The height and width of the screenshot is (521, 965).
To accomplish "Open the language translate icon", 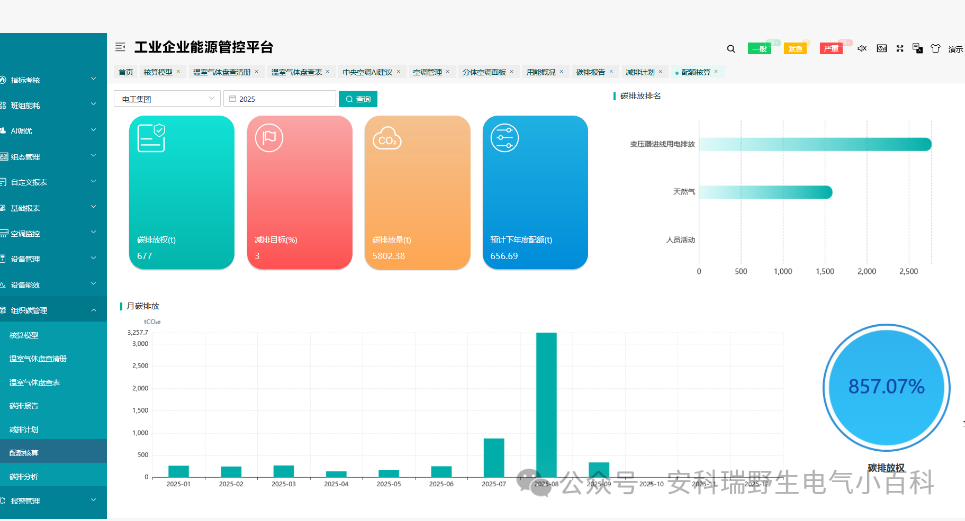I will (x=918, y=48).
